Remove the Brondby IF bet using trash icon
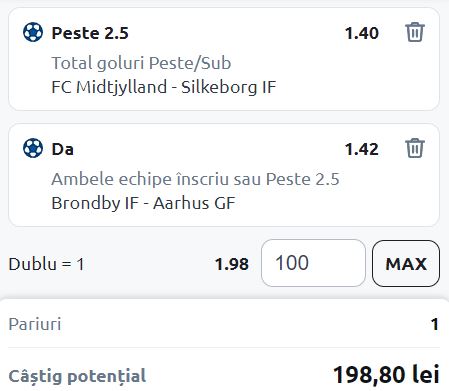 pos(415,148)
